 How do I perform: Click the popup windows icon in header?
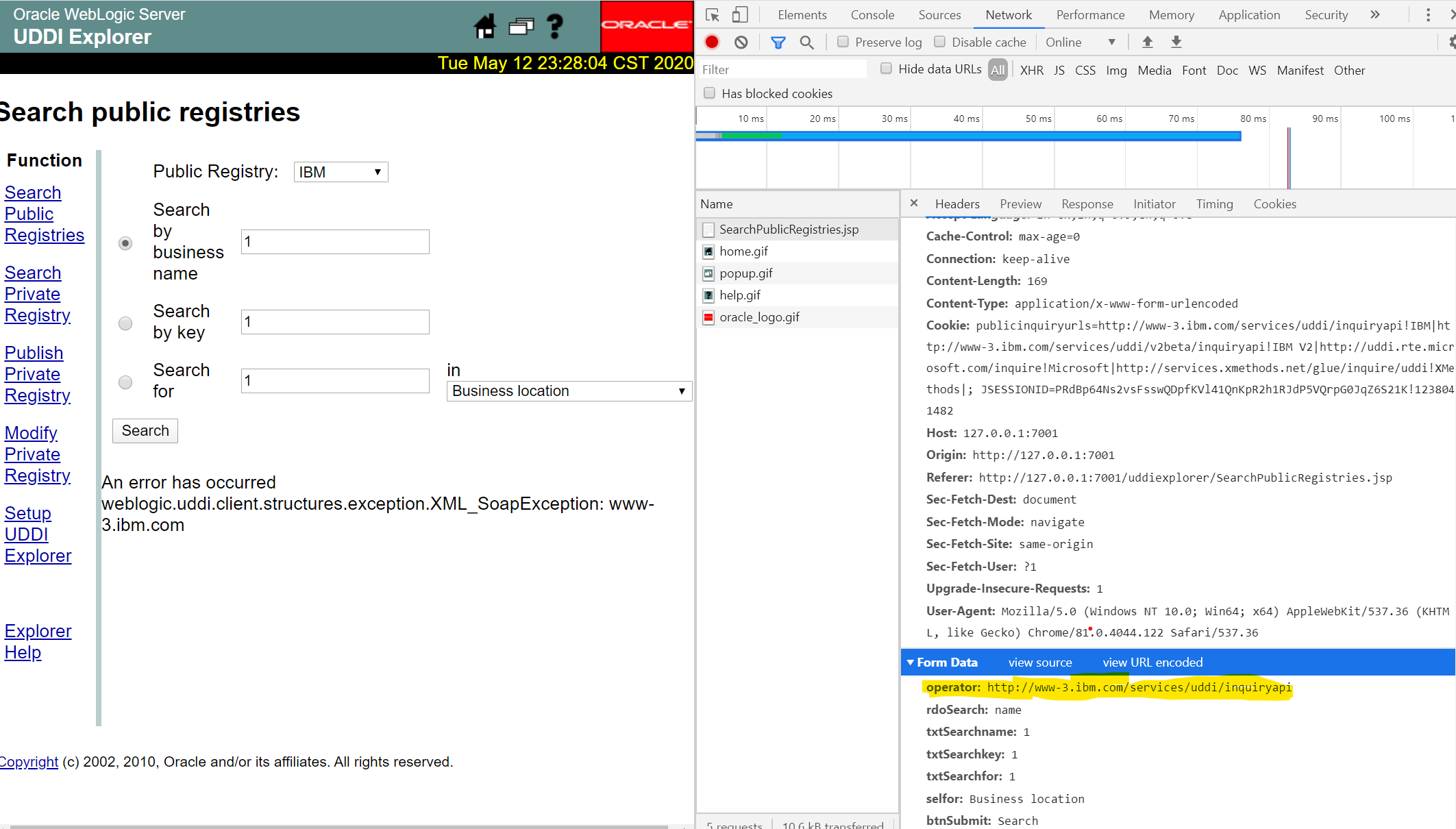click(521, 27)
